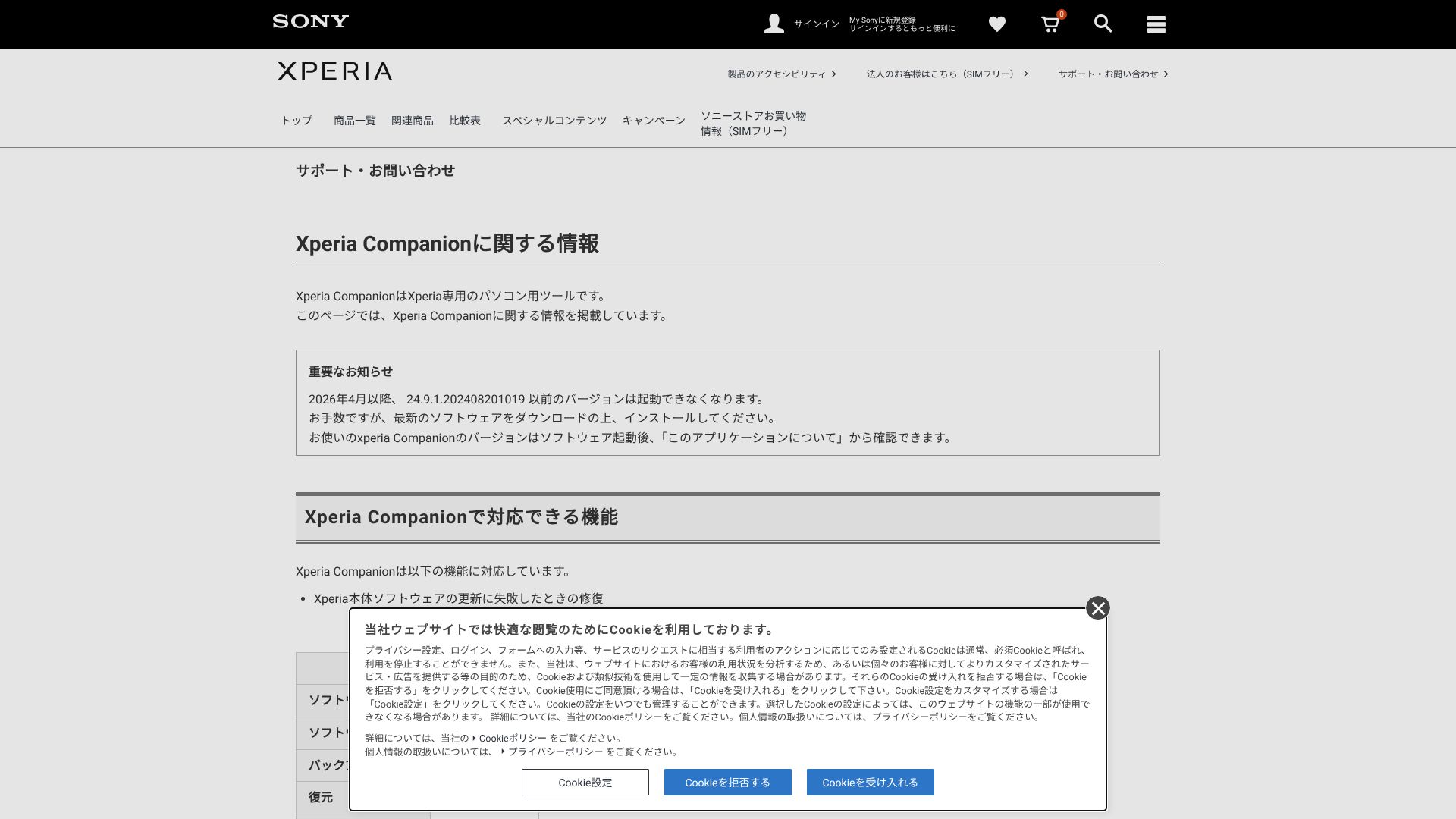Viewport: 1456px width, 819px height.
Task: Close the cookie banner with X
Action: point(1097,608)
